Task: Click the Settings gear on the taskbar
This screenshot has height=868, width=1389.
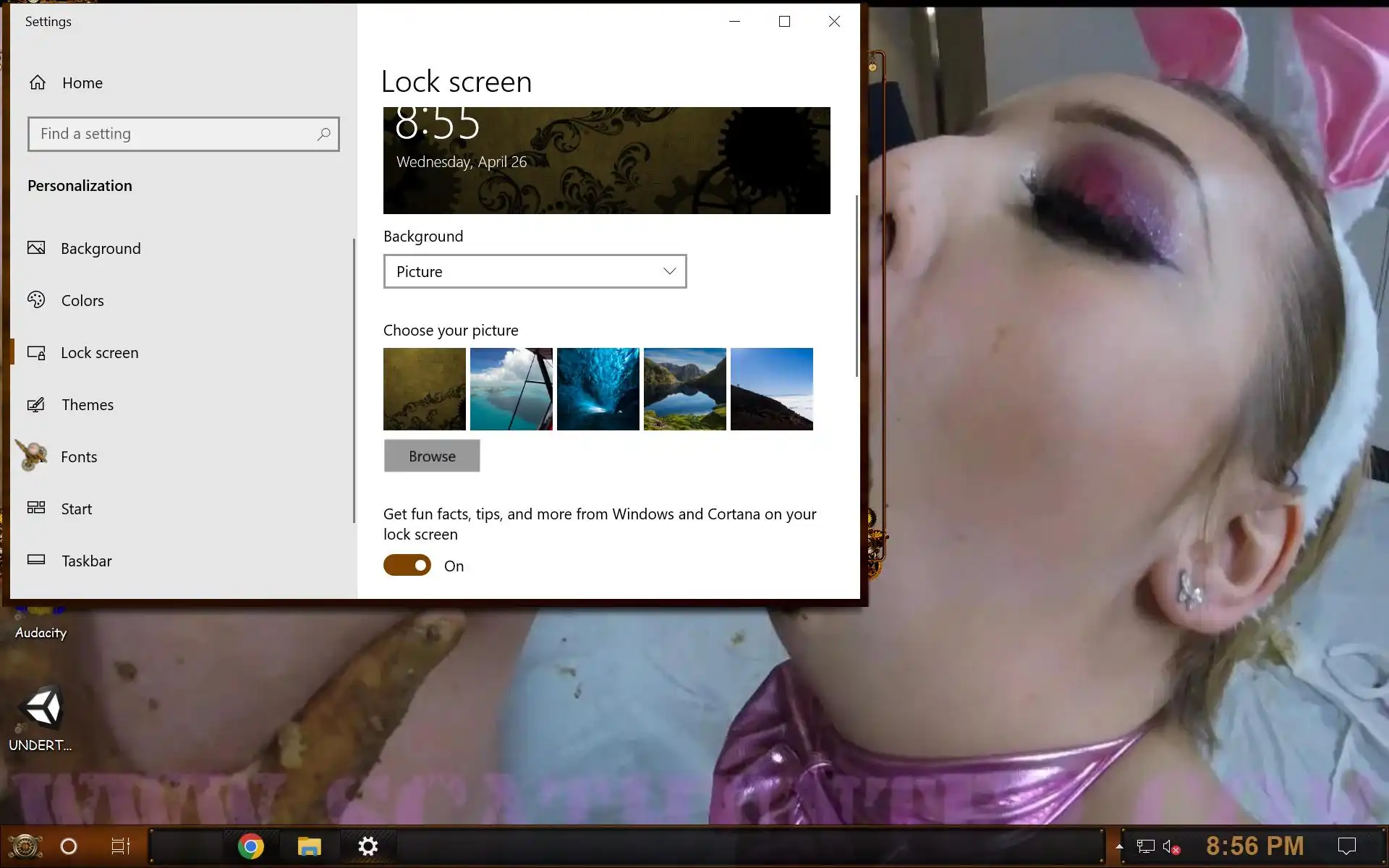Action: pyautogui.click(x=368, y=846)
